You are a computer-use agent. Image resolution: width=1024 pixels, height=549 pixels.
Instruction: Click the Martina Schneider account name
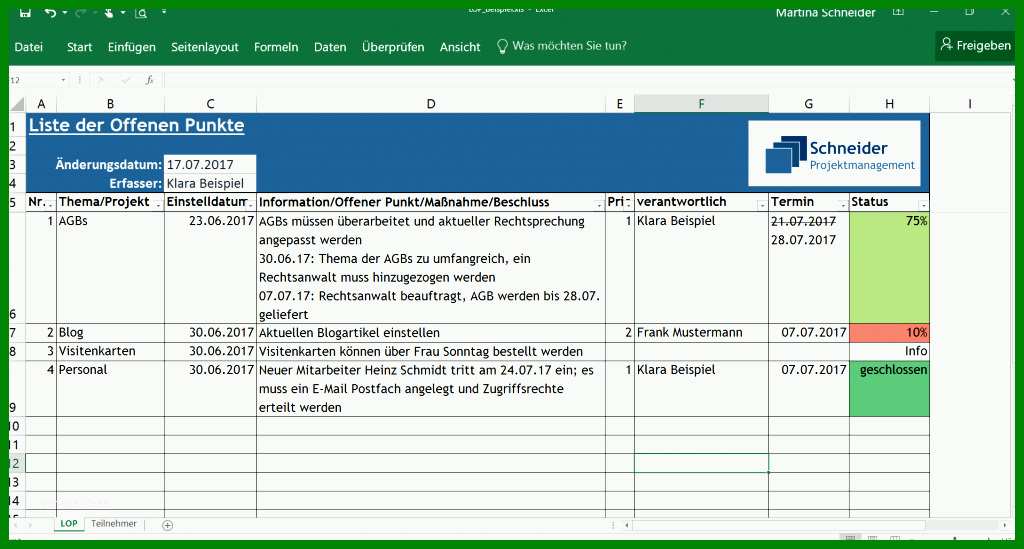click(x=825, y=12)
